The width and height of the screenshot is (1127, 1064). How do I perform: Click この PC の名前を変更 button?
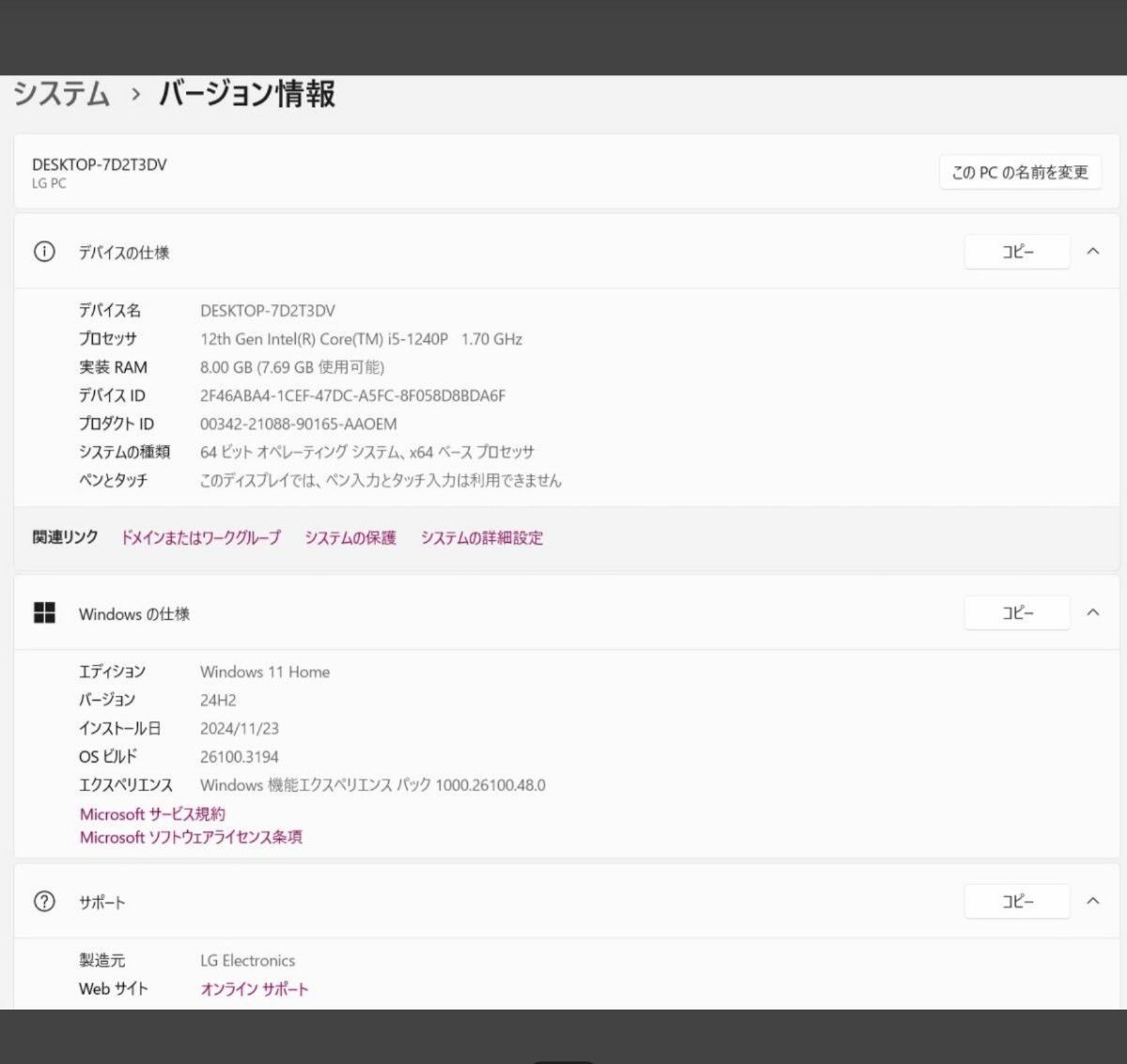click(x=1020, y=173)
